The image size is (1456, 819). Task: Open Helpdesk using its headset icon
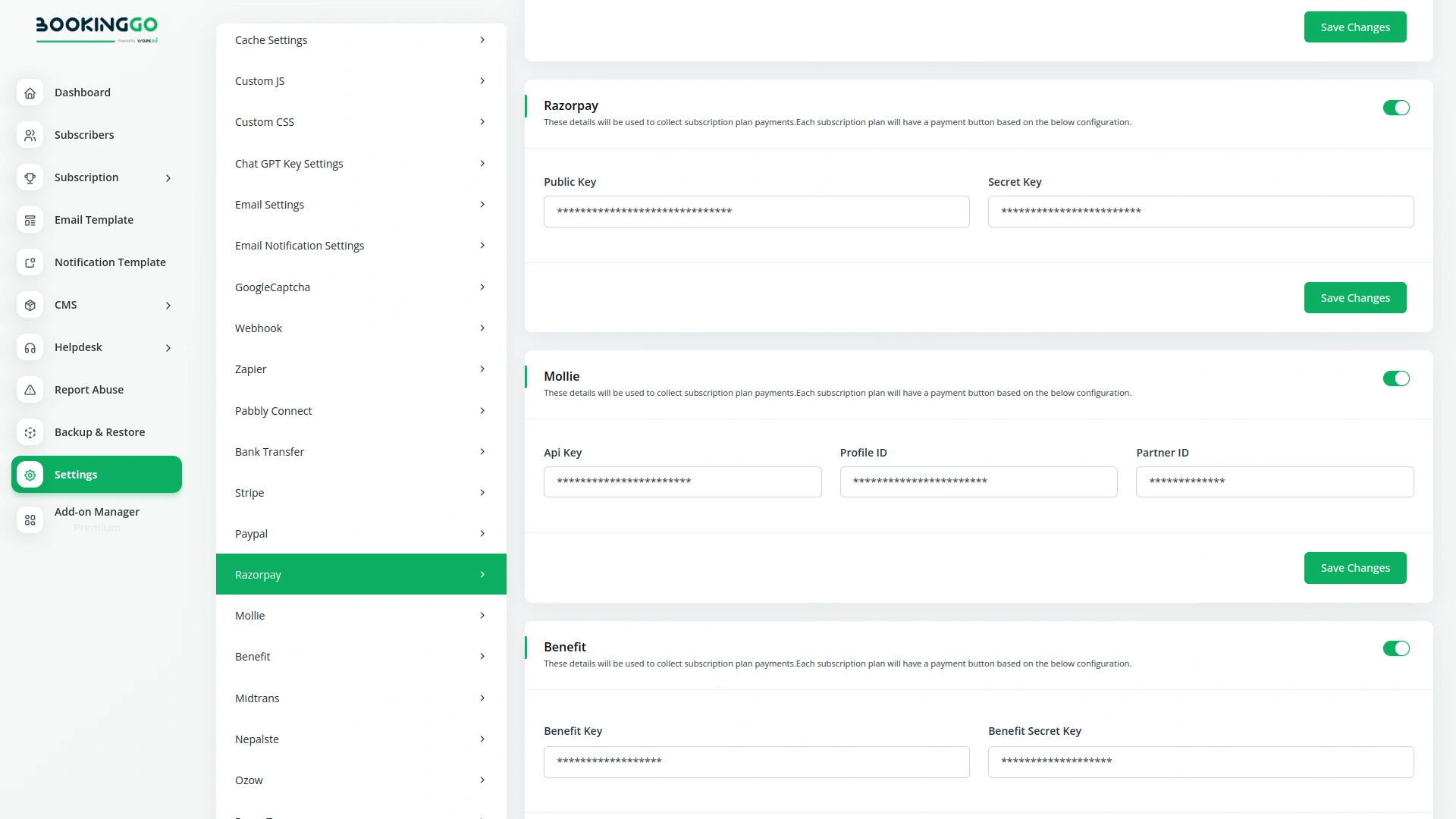30,347
